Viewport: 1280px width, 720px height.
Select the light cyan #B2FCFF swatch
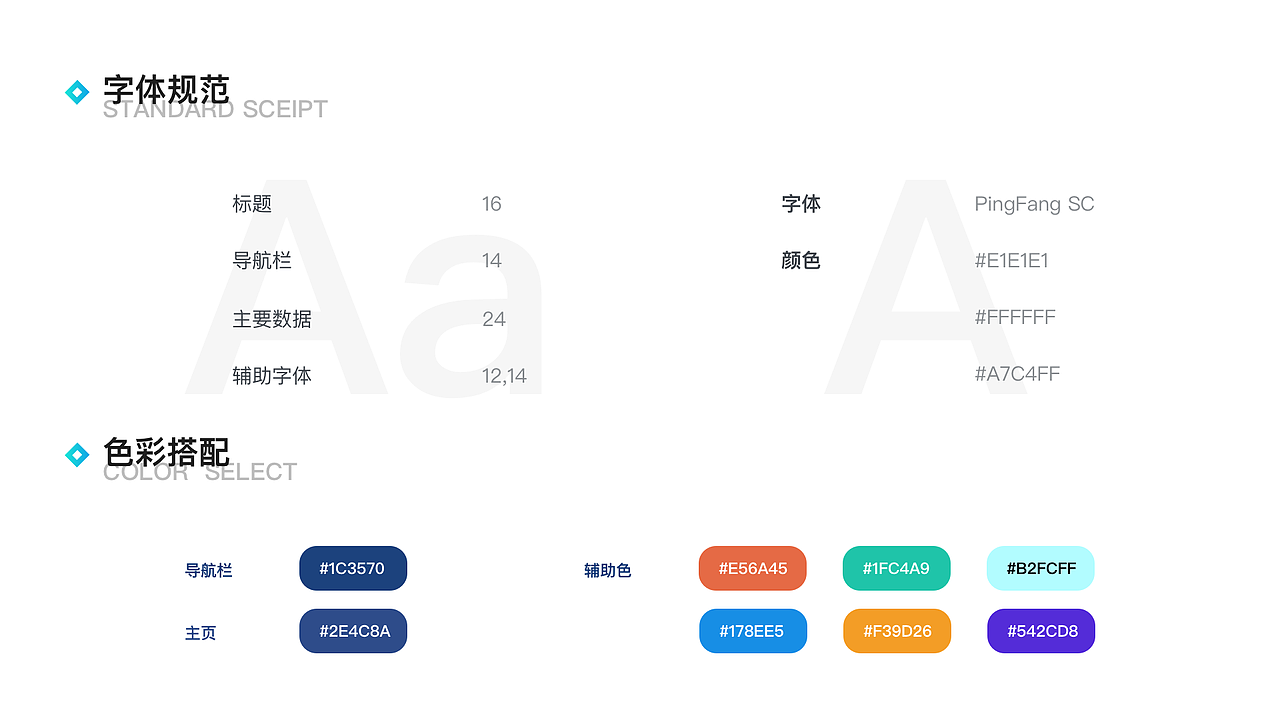pyautogui.click(x=1041, y=568)
